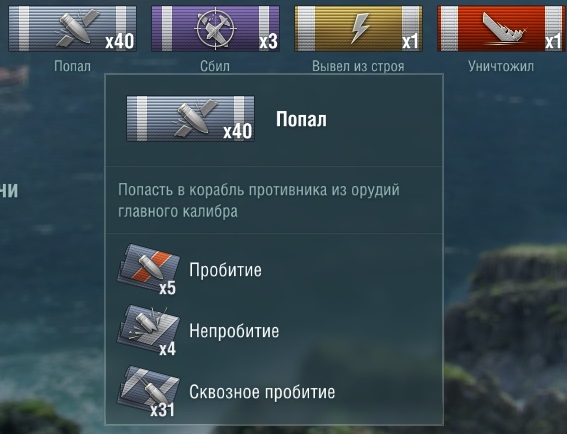Click the Уничтожил label under red ribbon
The height and width of the screenshot is (434, 567).
[501, 66]
